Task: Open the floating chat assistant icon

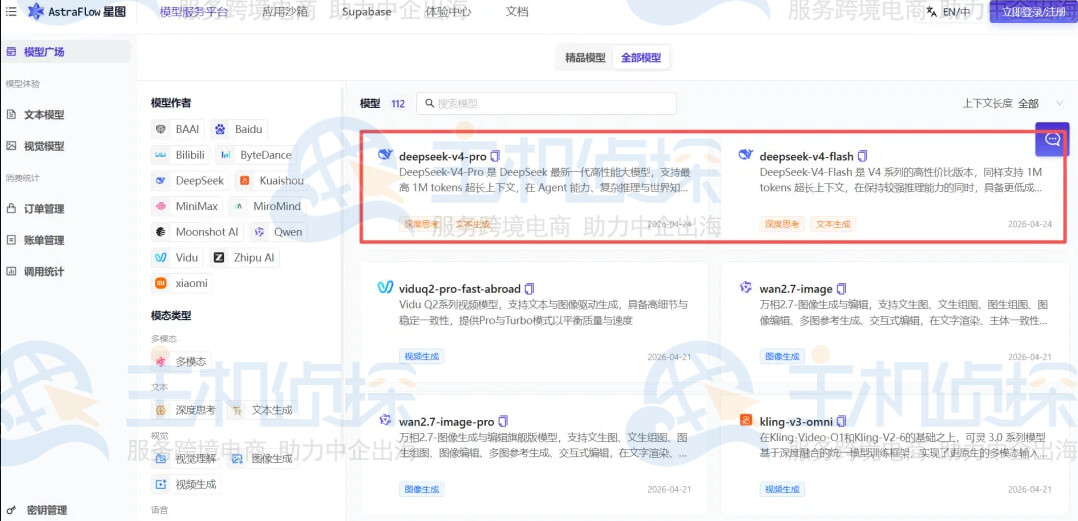Action: click(1052, 139)
